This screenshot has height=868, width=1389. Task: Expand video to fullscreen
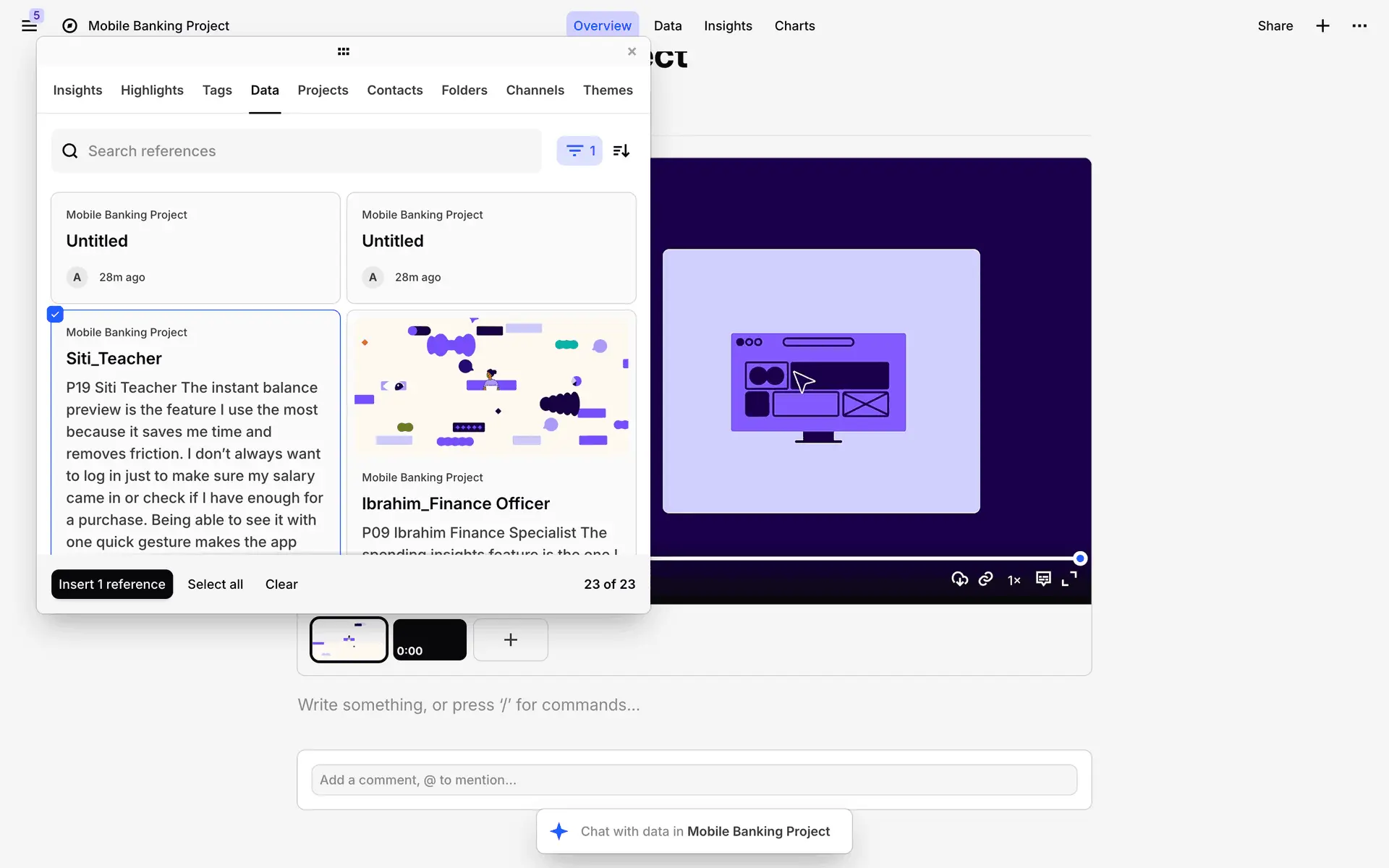[x=1069, y=579]
